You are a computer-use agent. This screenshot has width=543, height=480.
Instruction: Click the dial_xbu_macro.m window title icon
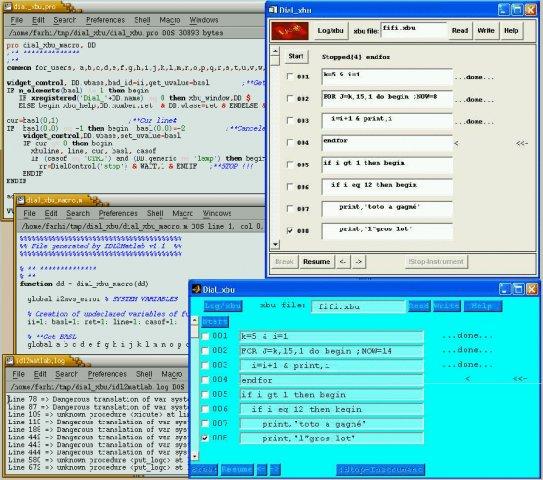coord(21,200)
